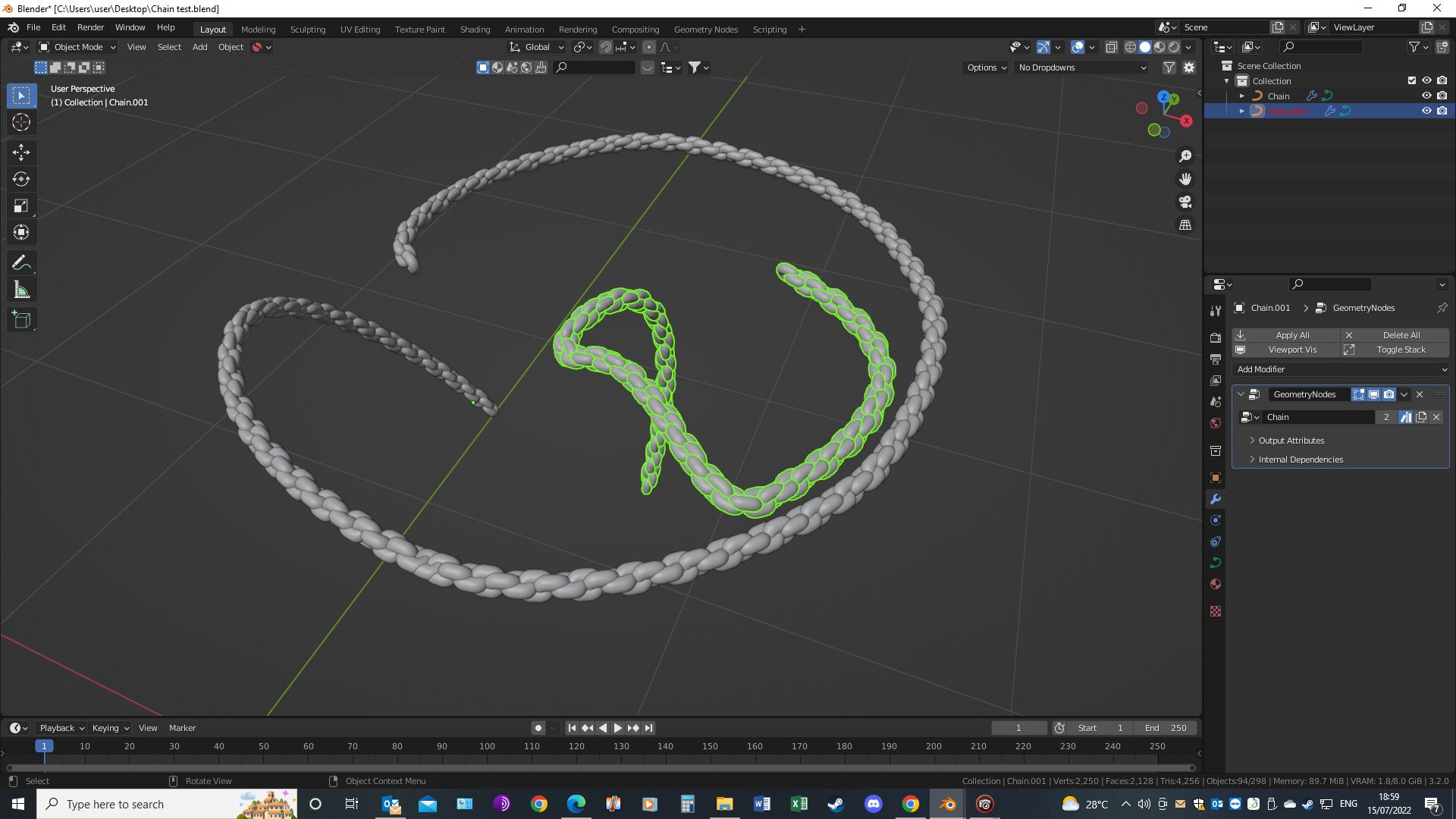Toggle GeometryNodes modifier render display

pyautogui.click(x=1389, y=394)
